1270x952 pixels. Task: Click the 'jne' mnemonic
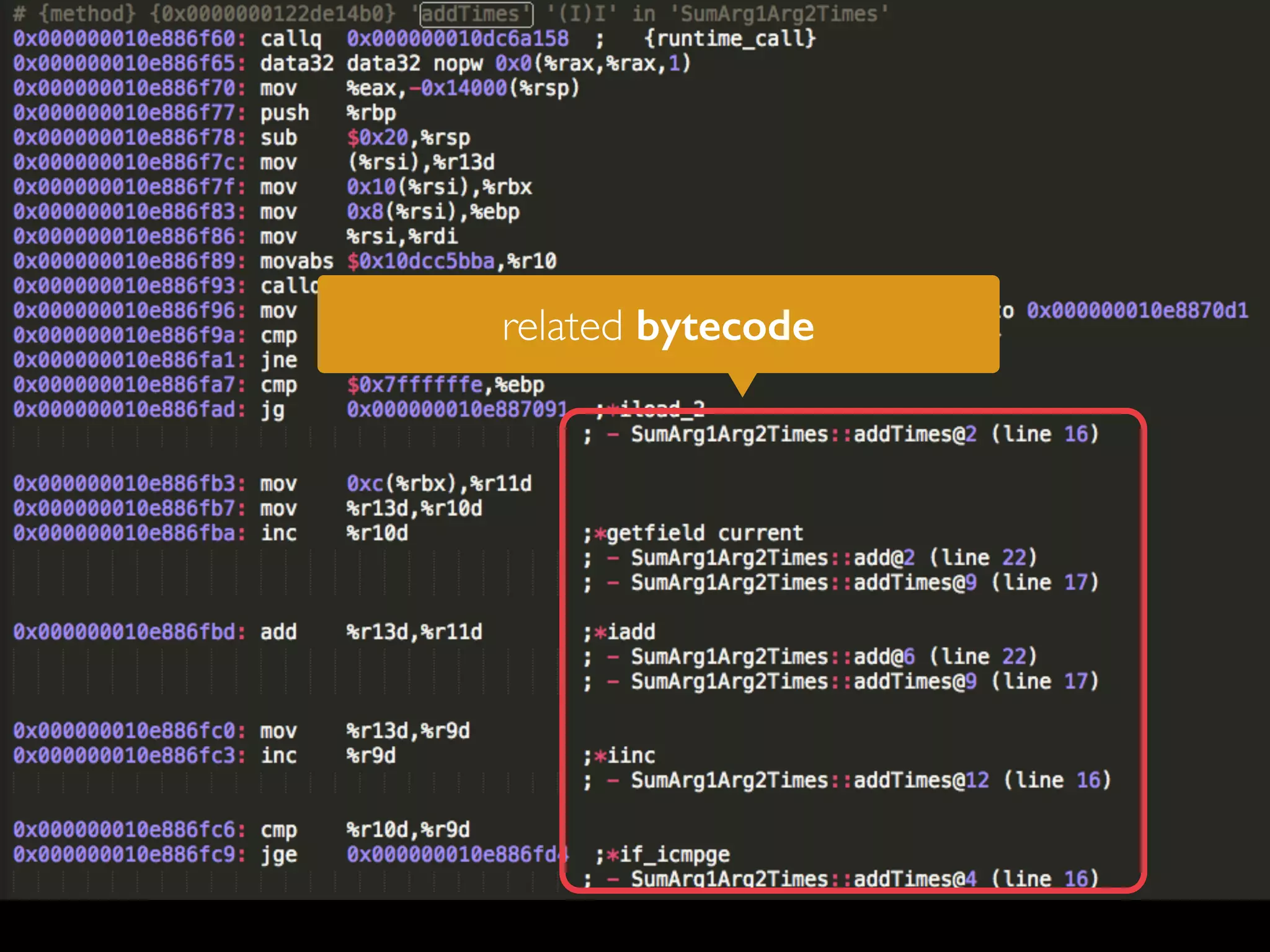278,361
